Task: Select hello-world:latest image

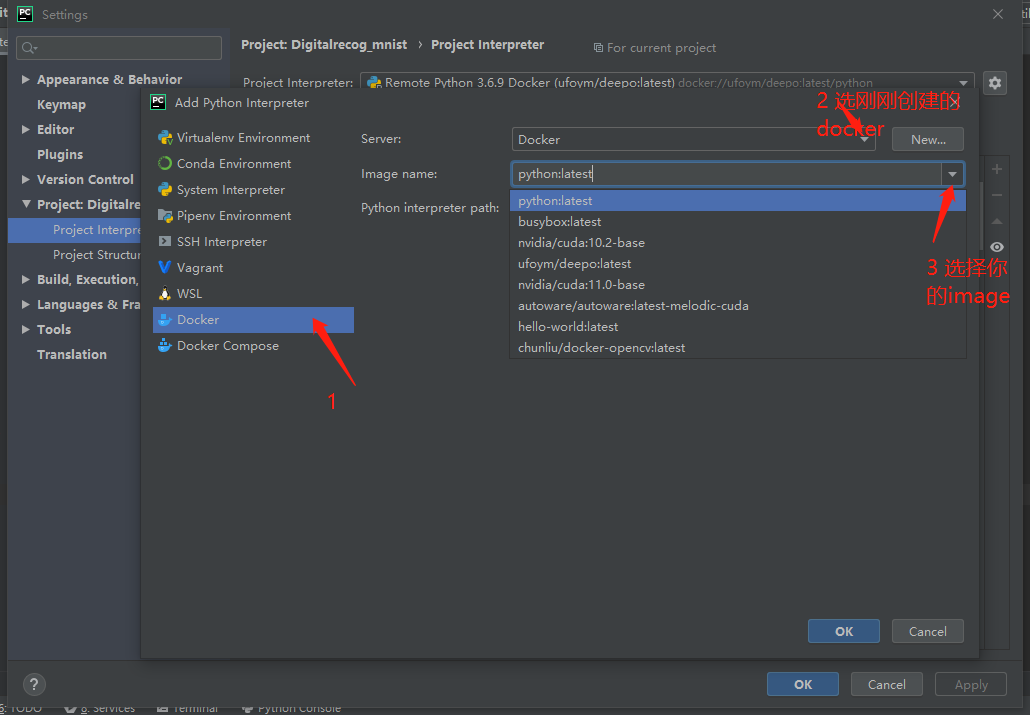Action: (738, 327)
